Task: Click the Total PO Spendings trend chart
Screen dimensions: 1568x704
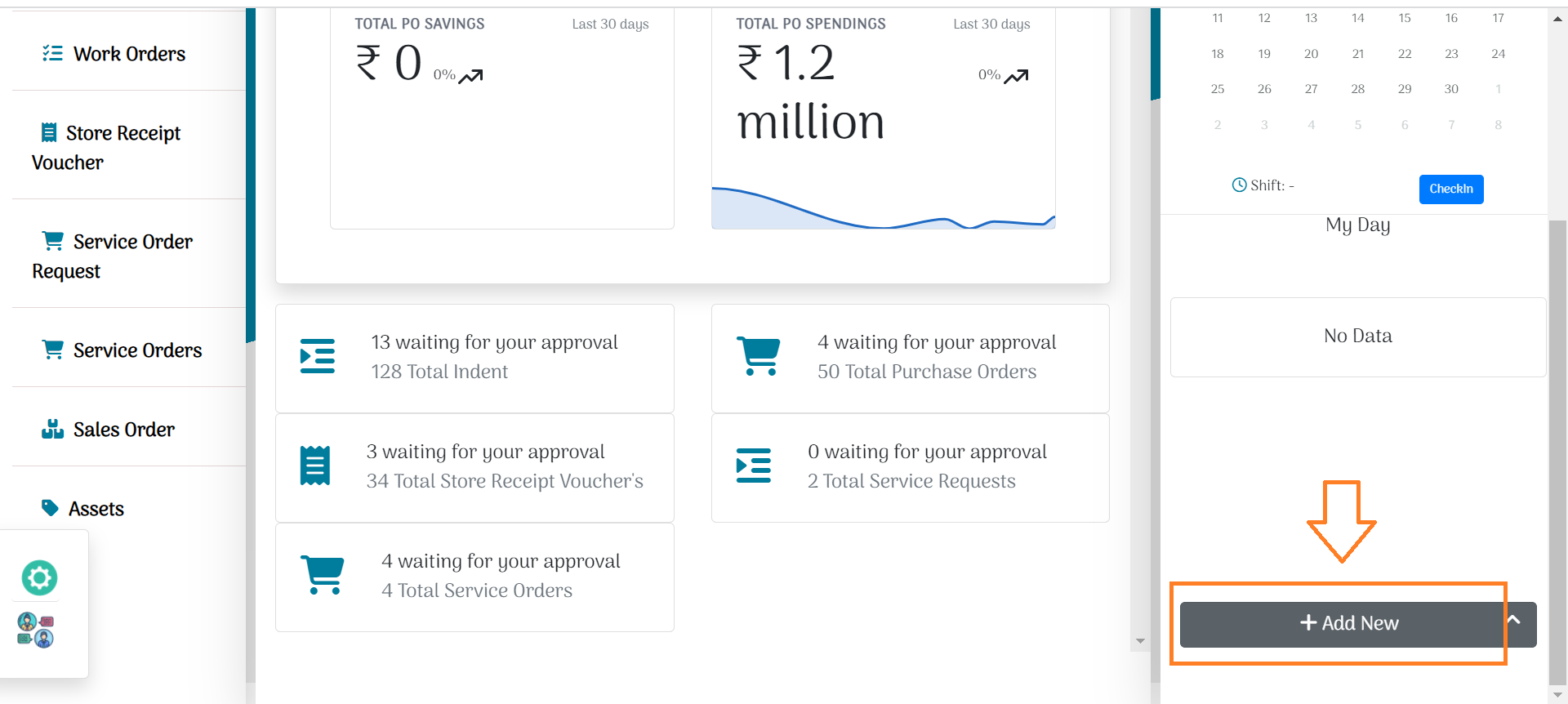Action: pyautogui.click(x=883, y=209)
